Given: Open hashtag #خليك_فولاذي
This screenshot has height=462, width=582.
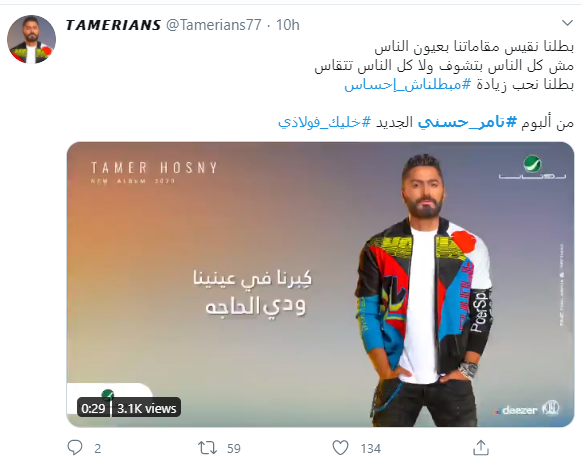Looking at the screenshot, I should click(x=324, y=122).
